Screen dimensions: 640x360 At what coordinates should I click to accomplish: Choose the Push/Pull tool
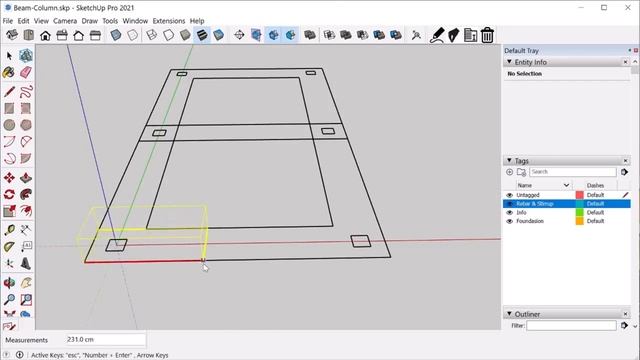(26, 178)
